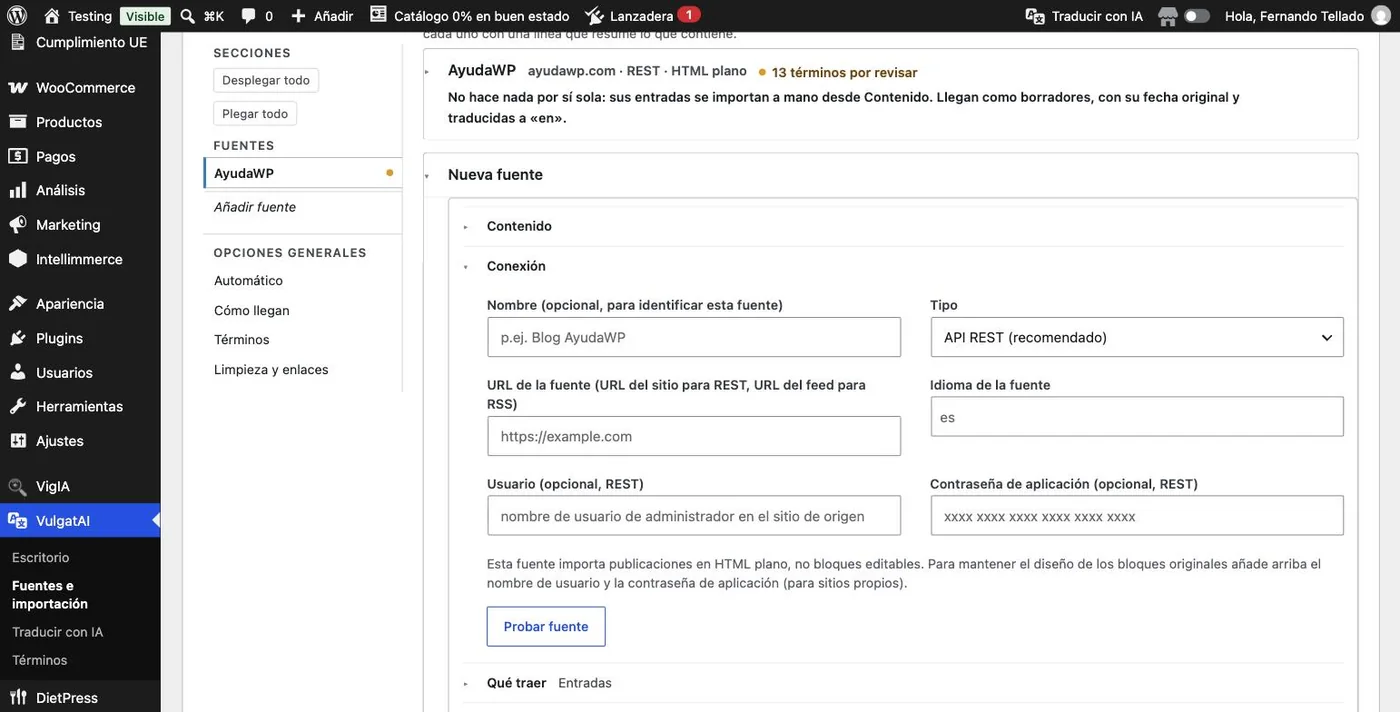The height and width of the screenshot is (712, 1400).
Task: Click the Probar fuente button
Action: [546, 627]
